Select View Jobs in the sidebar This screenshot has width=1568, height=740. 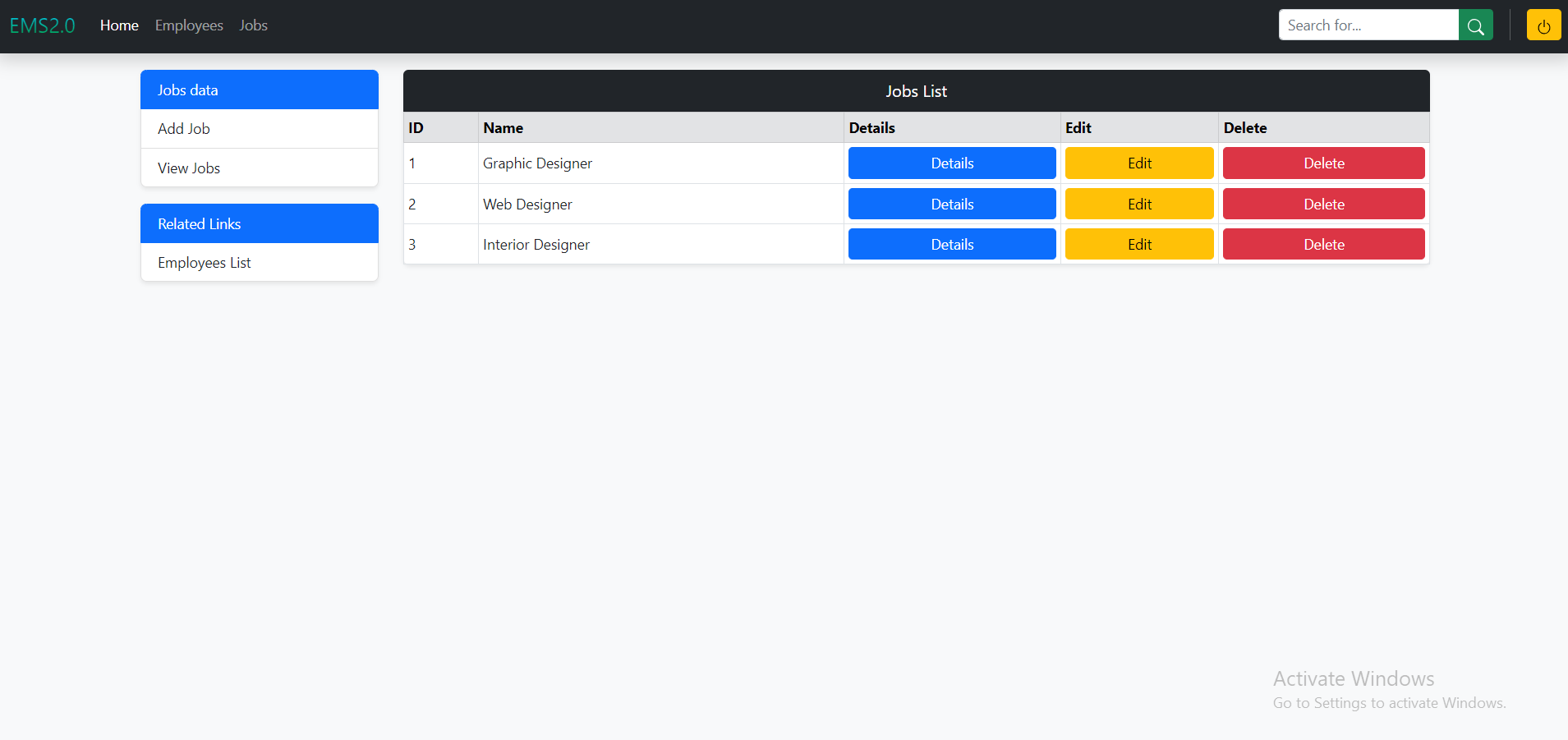(189, 168)
